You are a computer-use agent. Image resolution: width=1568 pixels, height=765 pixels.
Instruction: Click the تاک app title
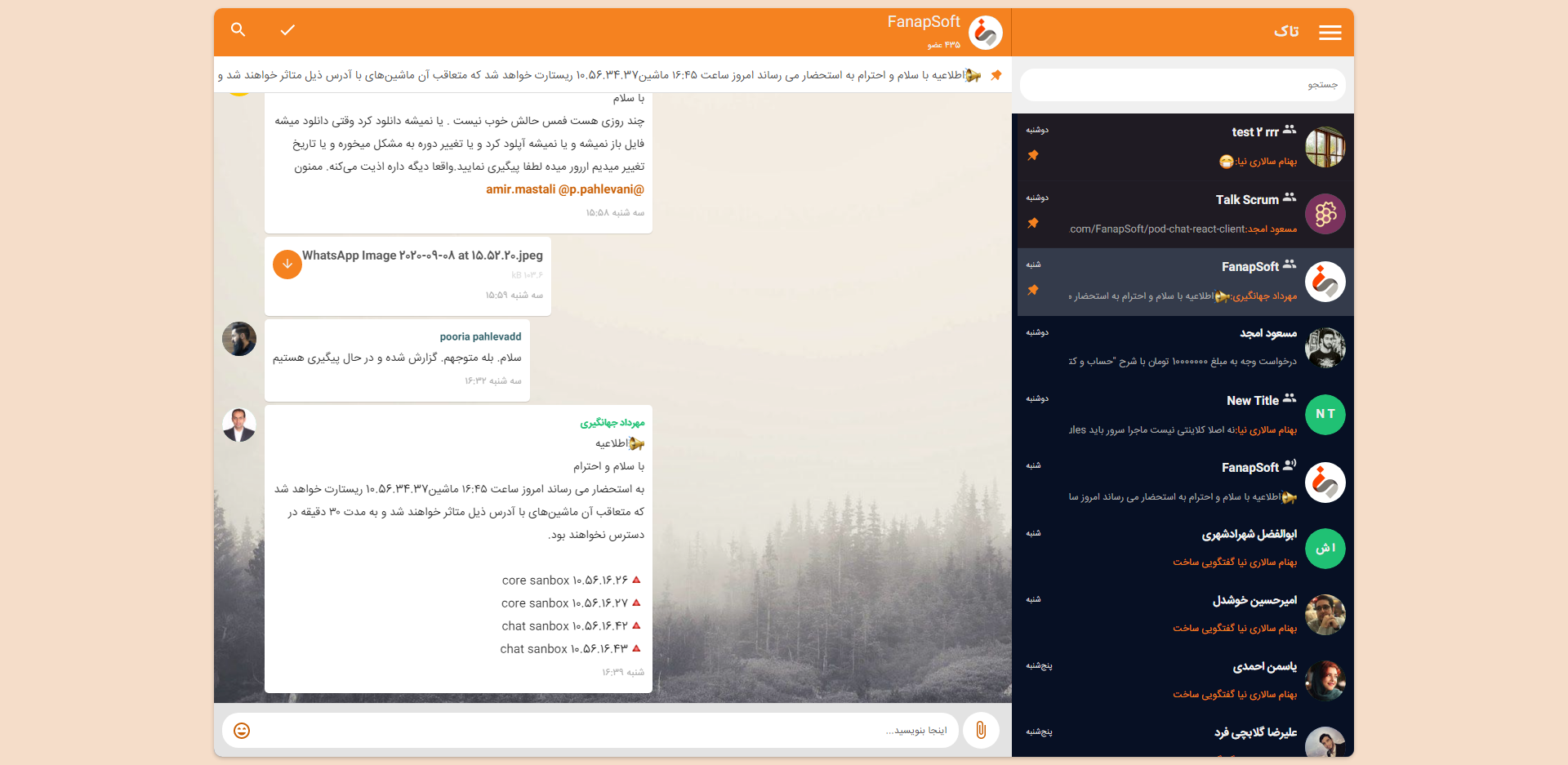pyautogui.click(x=1286, y=31)
